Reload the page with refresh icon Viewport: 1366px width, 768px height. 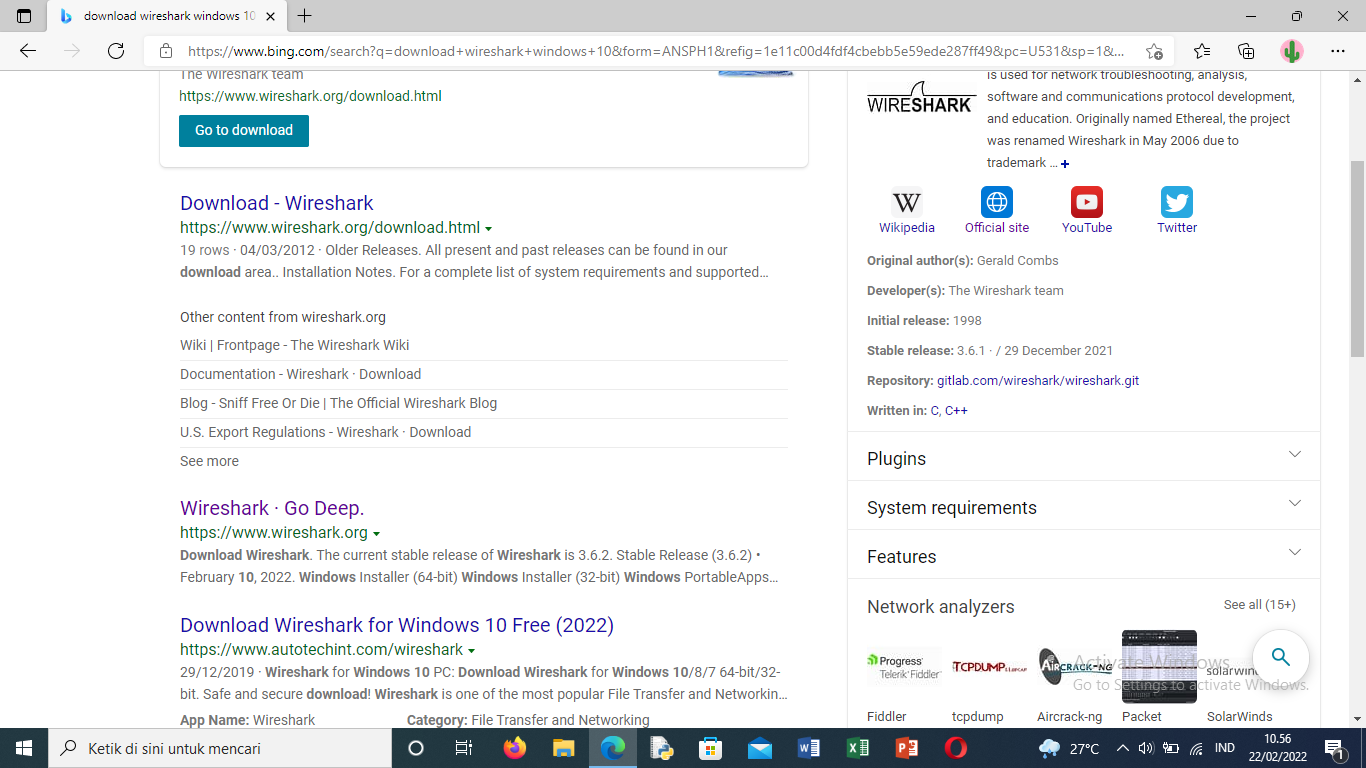point(116,51)
